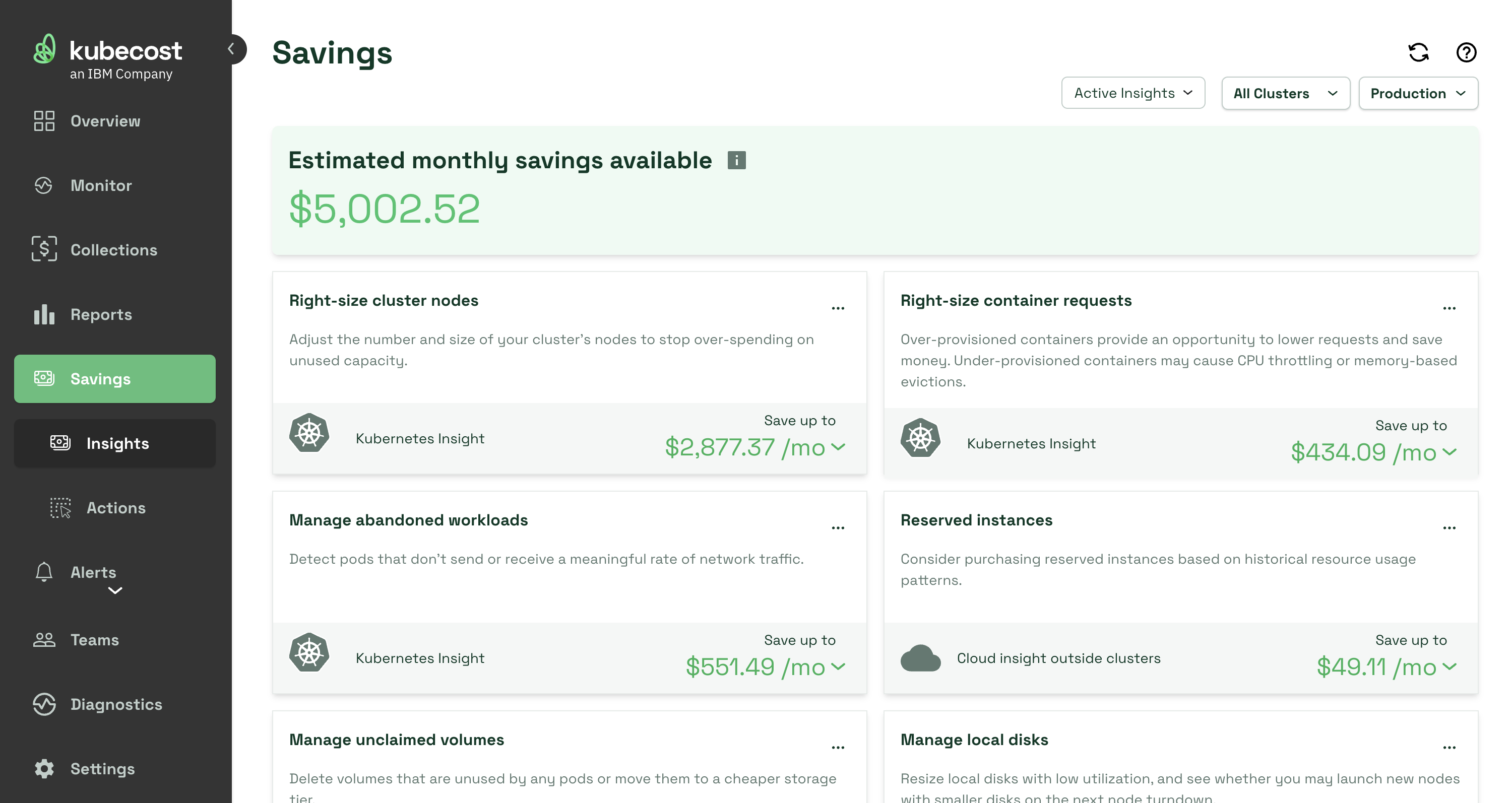Screen dimensions: 1512x803
Task: Expand the Alerts menu chevron
Action: pos(115,590)
